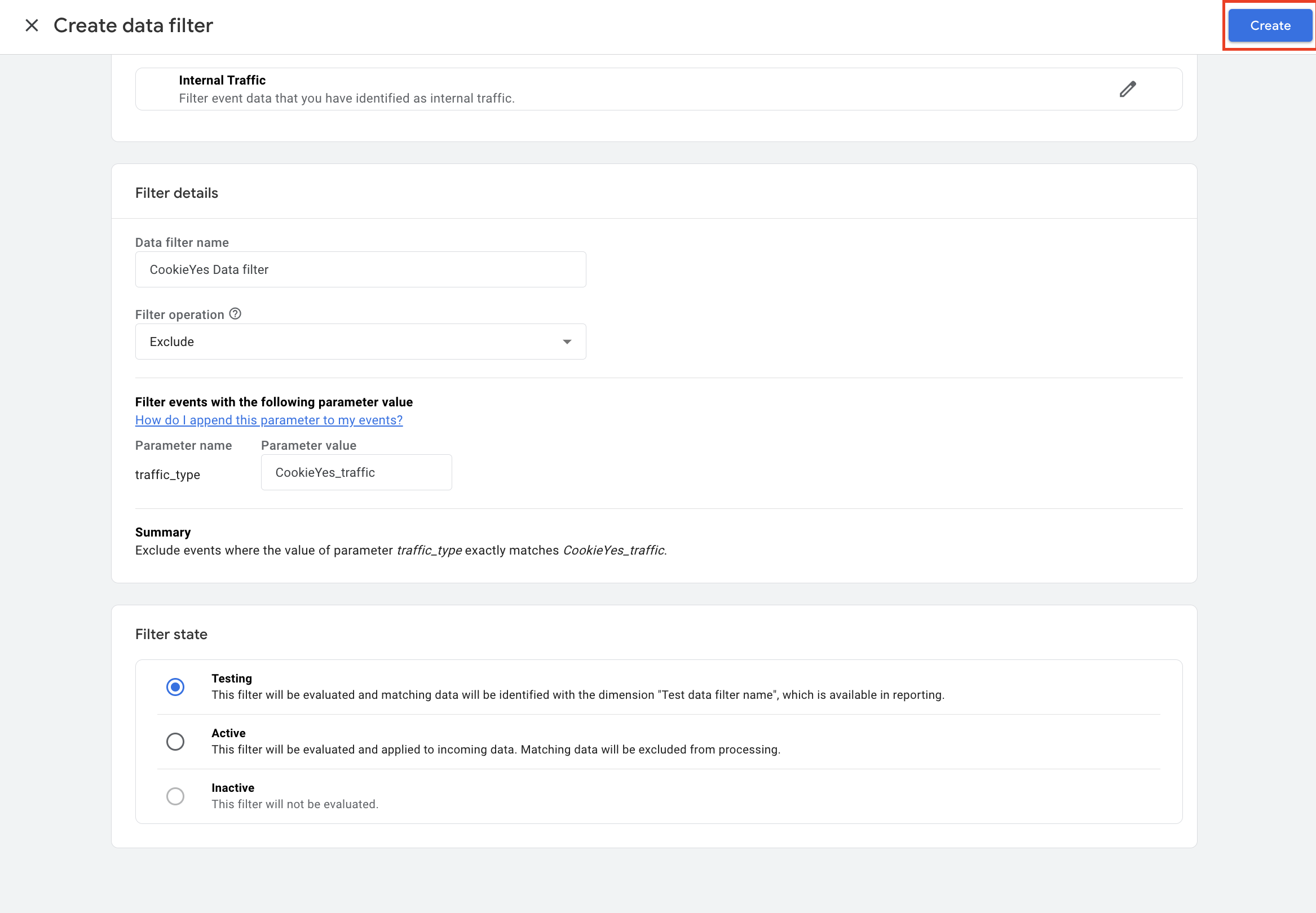The width and height of the screenshot is (1316, 913).
Task: Click the Data filter name input field
Action: (360, 269)
